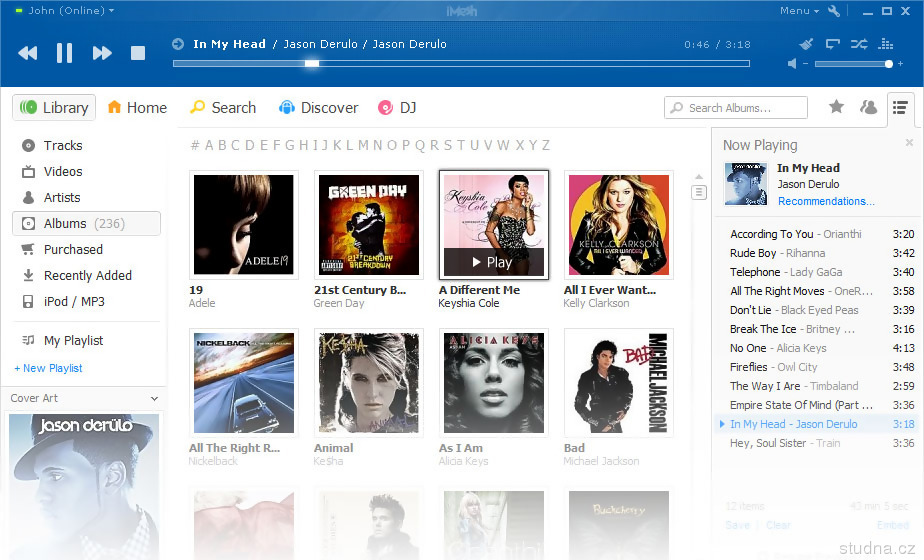Toggle the Now Playing list panel icon
The height and width of the screenshot is (560, 924).
tap(900, 107)
